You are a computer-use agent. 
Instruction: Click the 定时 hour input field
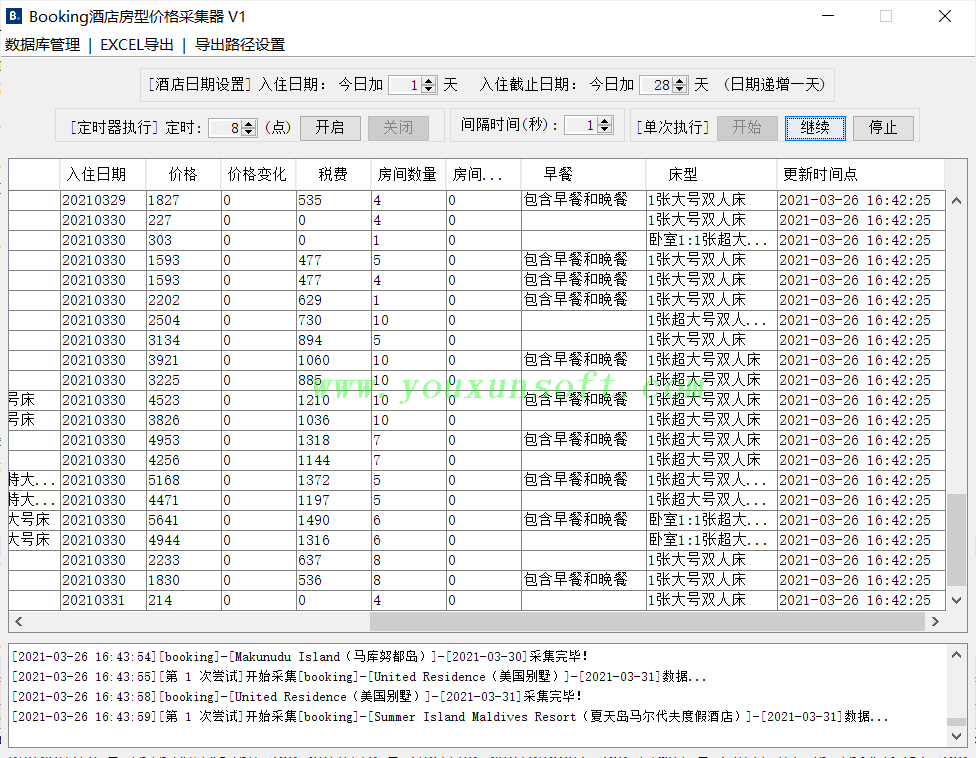click(225, 128)
